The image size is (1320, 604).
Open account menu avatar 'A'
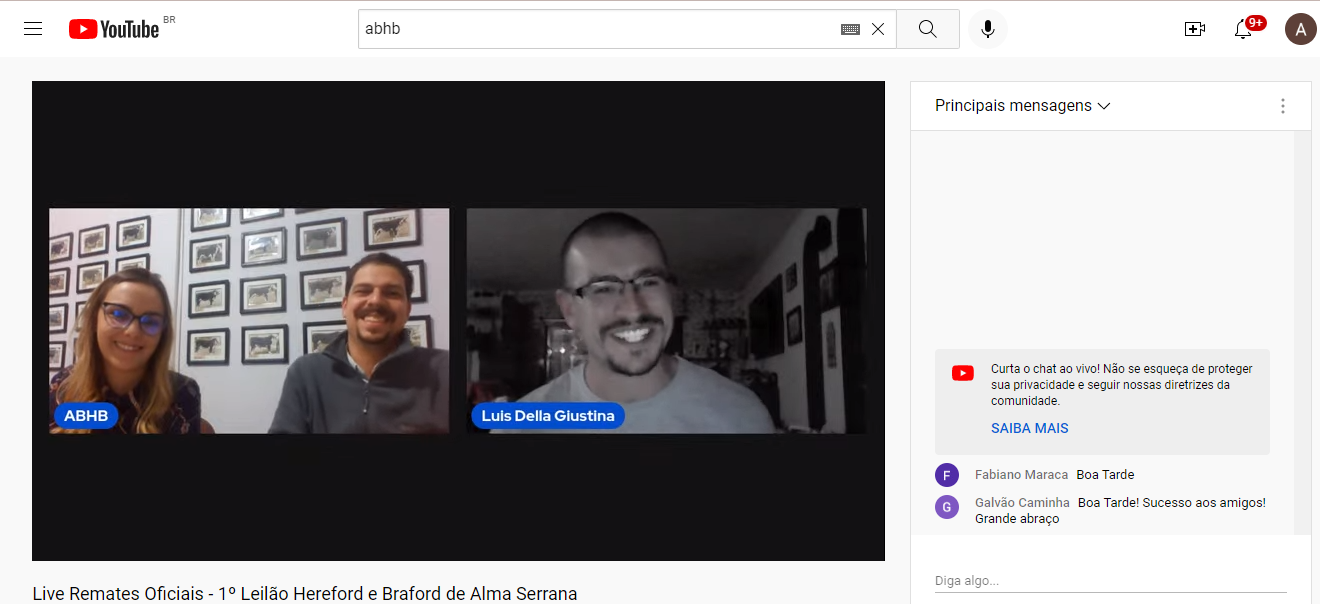[x=1300, y=29]
